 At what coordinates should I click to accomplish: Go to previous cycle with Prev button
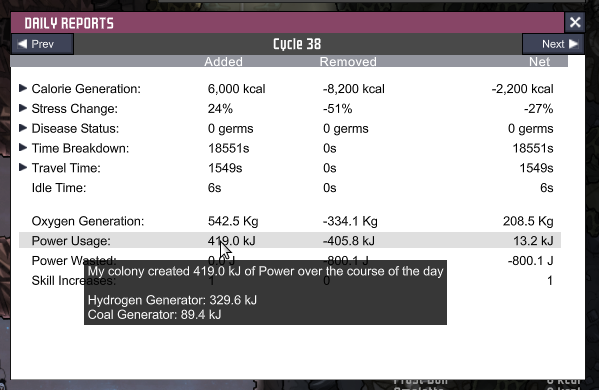42,44
